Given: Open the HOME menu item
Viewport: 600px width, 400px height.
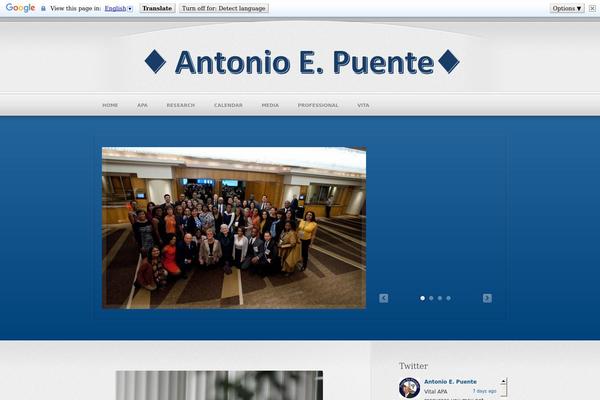Looking at the screenshot, I should tap(110, 105).
